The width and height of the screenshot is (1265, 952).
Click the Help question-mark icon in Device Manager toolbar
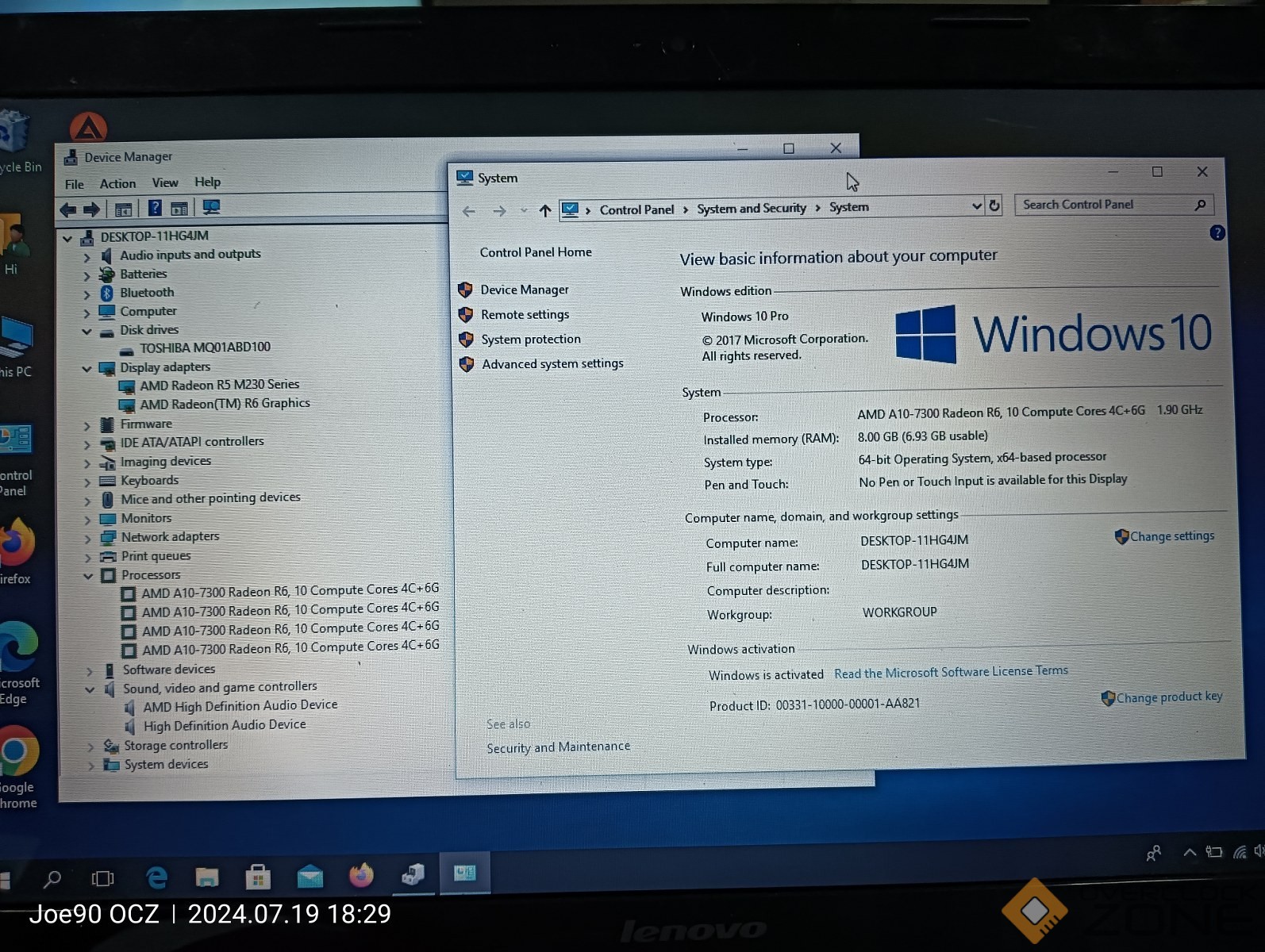(x=155, y=208)
